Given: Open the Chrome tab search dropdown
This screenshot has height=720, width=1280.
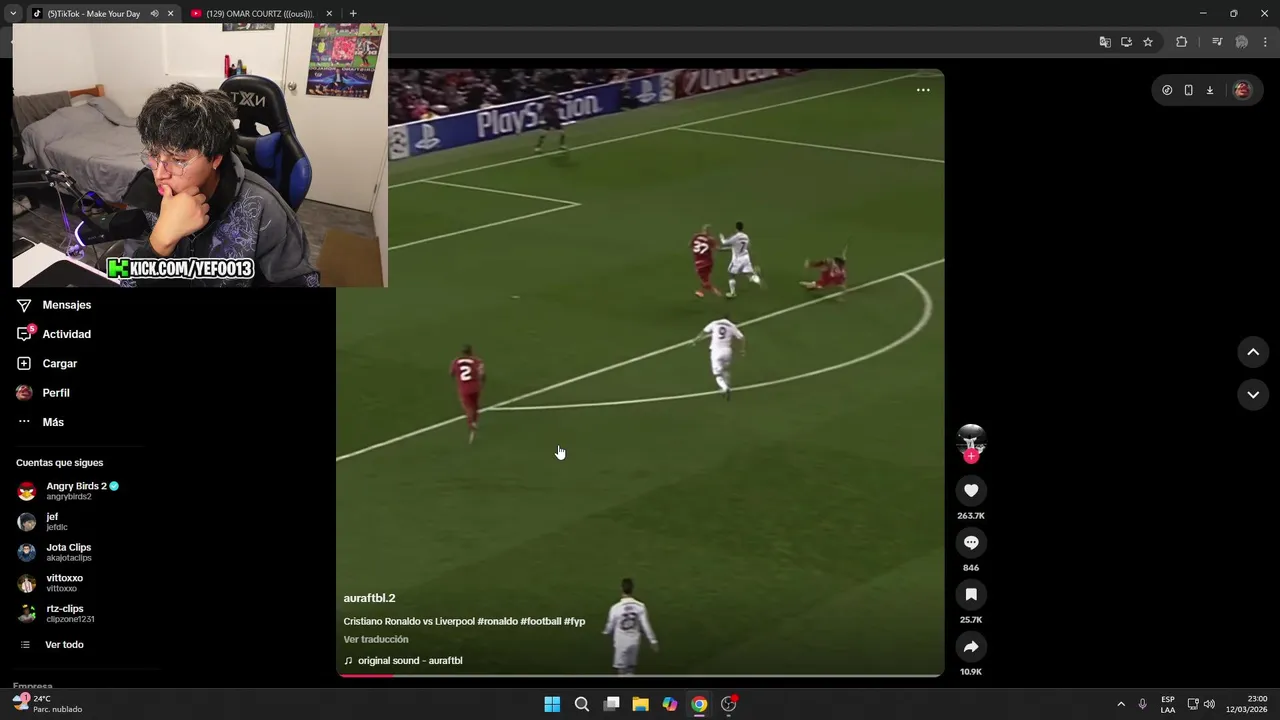Looking at the screenshot, I should point(13,13).
